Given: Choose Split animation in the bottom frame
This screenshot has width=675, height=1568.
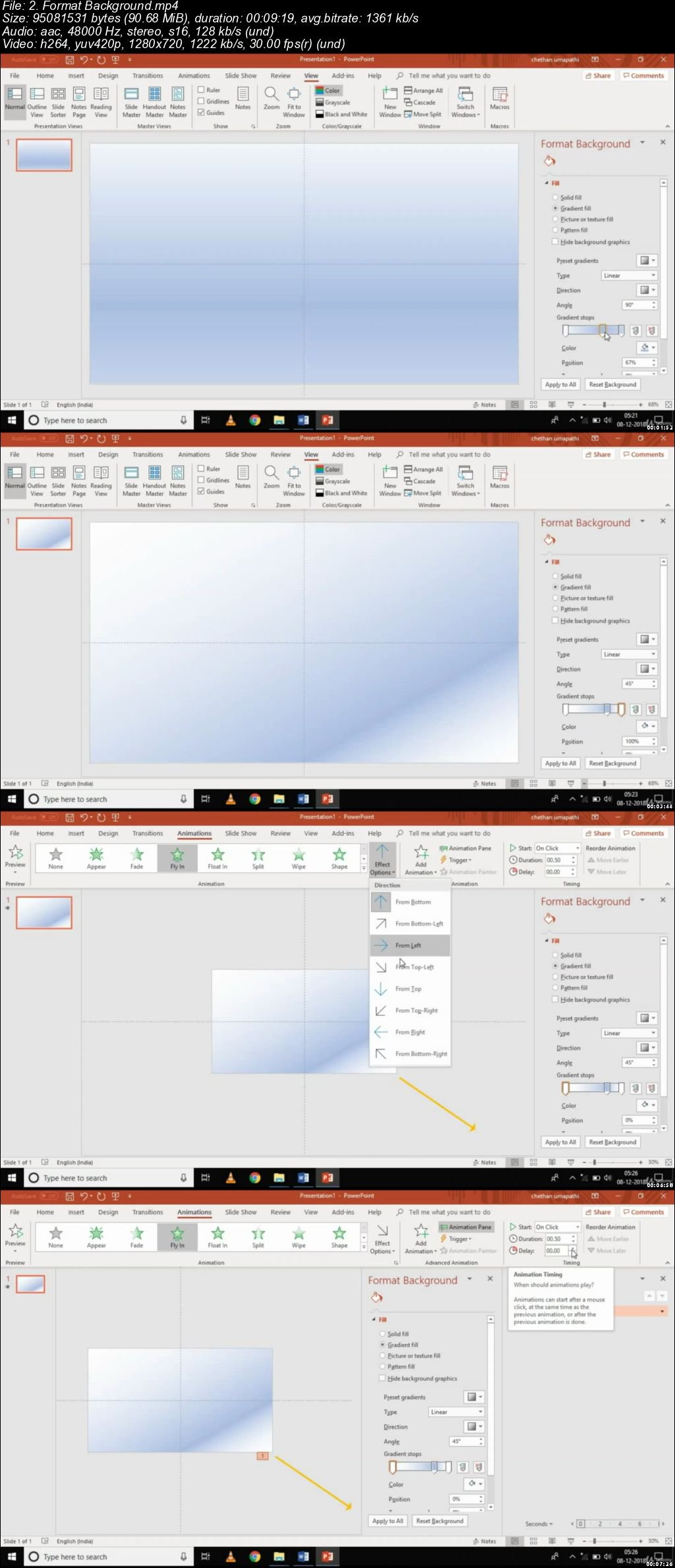Looking at the screenshot, I should [x=258, y=1237].
